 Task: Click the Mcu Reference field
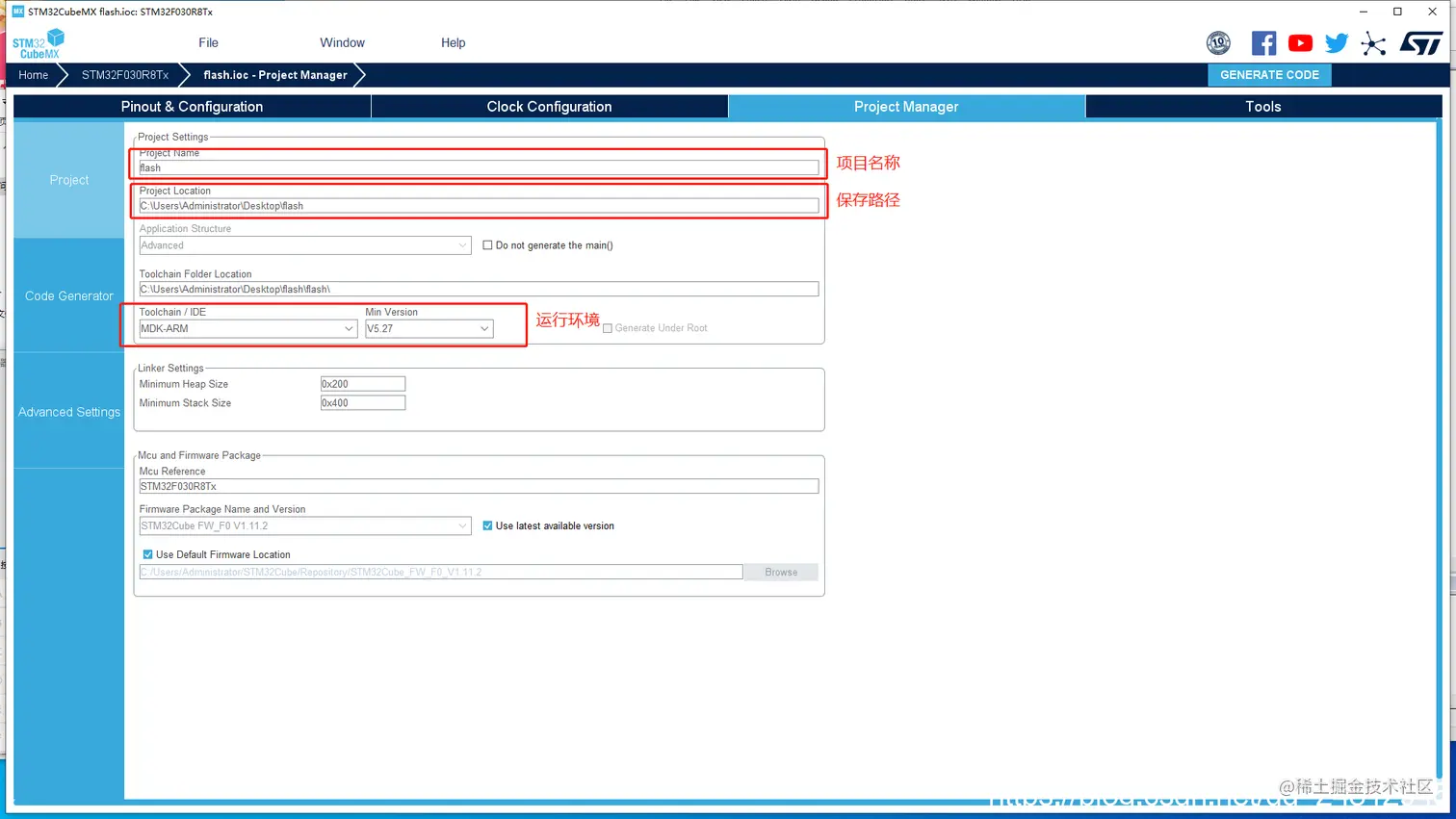pyautogui.click(x=479, y=487)
